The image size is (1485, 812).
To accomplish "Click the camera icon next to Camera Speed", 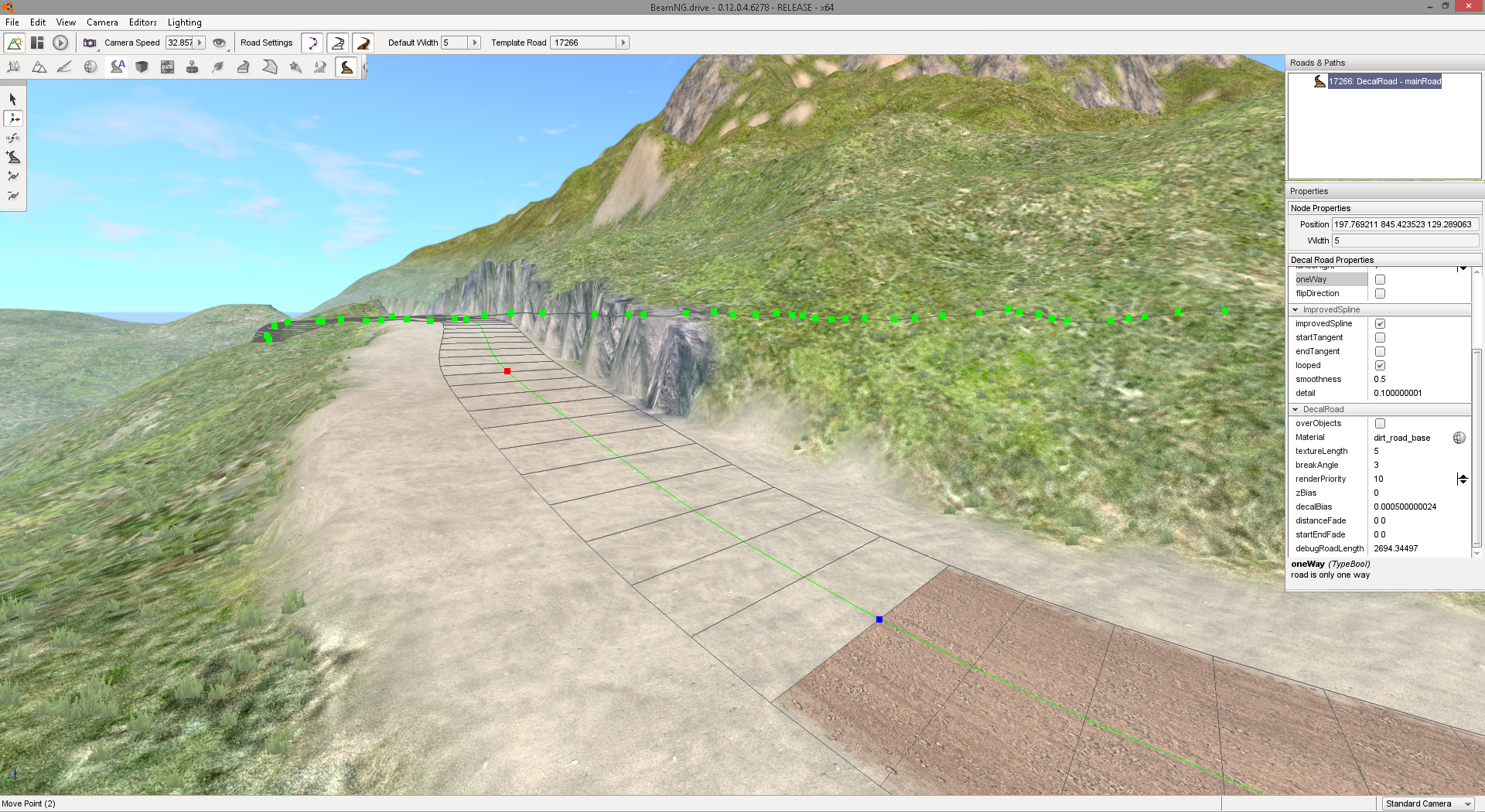I will coord(90,43).
